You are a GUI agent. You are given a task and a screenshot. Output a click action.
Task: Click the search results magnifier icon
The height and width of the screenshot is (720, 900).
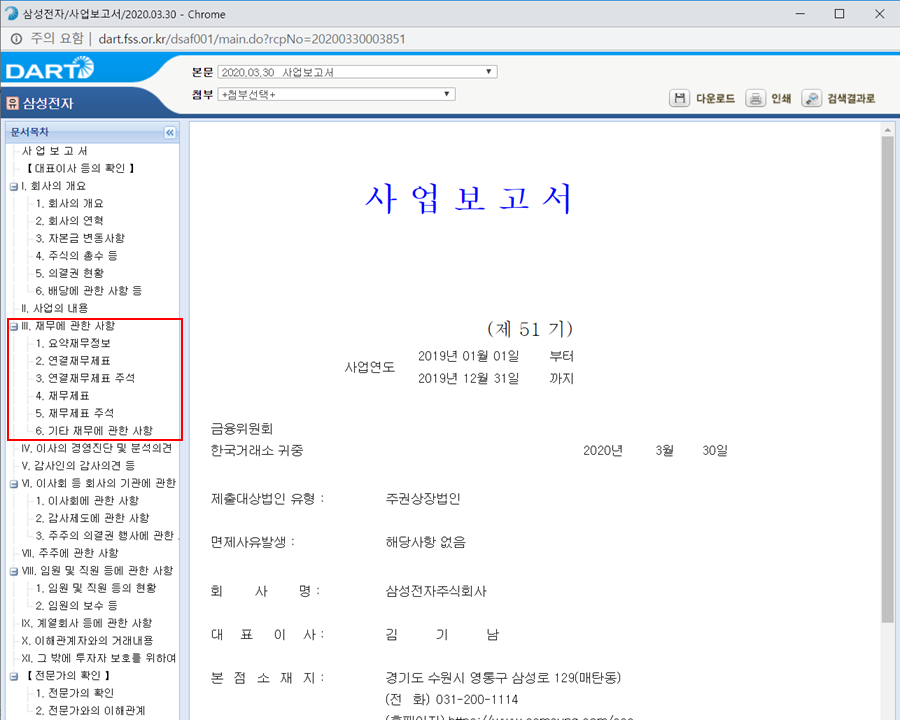pyautogui.click(x=812, y=98)
